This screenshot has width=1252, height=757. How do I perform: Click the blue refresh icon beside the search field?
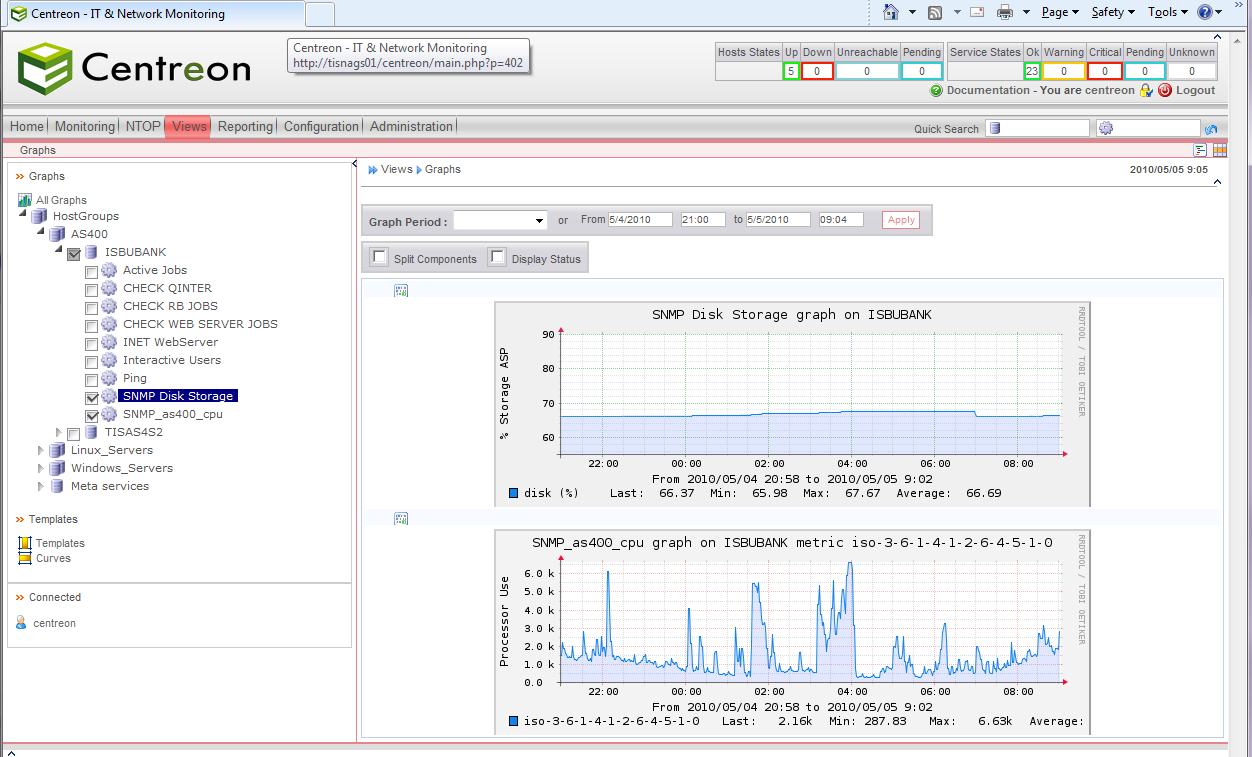(1211, 128)
